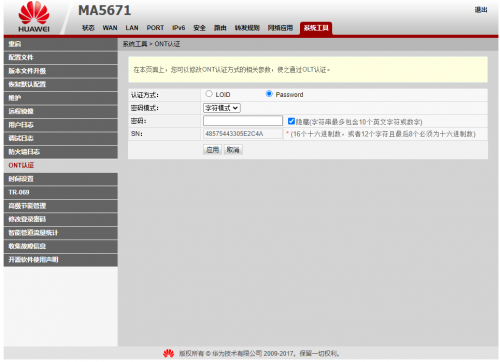
Task: Open 修改登录密码 in the sidebar
Action: pyautogui.click(x=61, y=219)
